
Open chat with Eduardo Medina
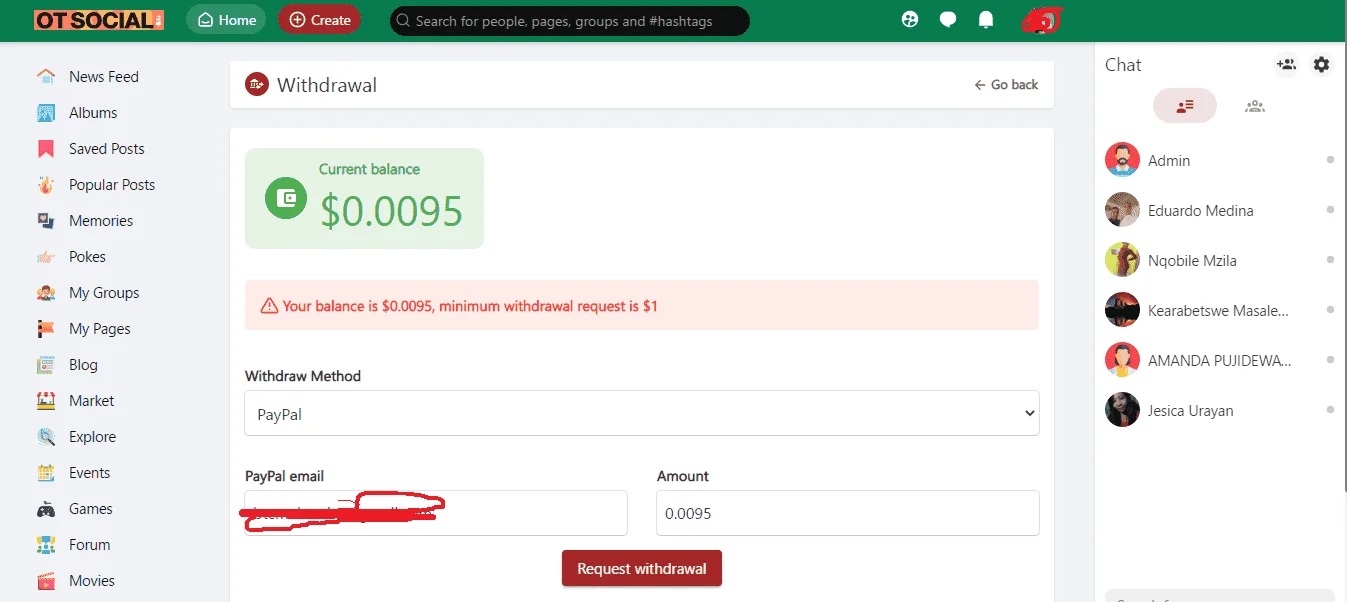[1220, 210]
